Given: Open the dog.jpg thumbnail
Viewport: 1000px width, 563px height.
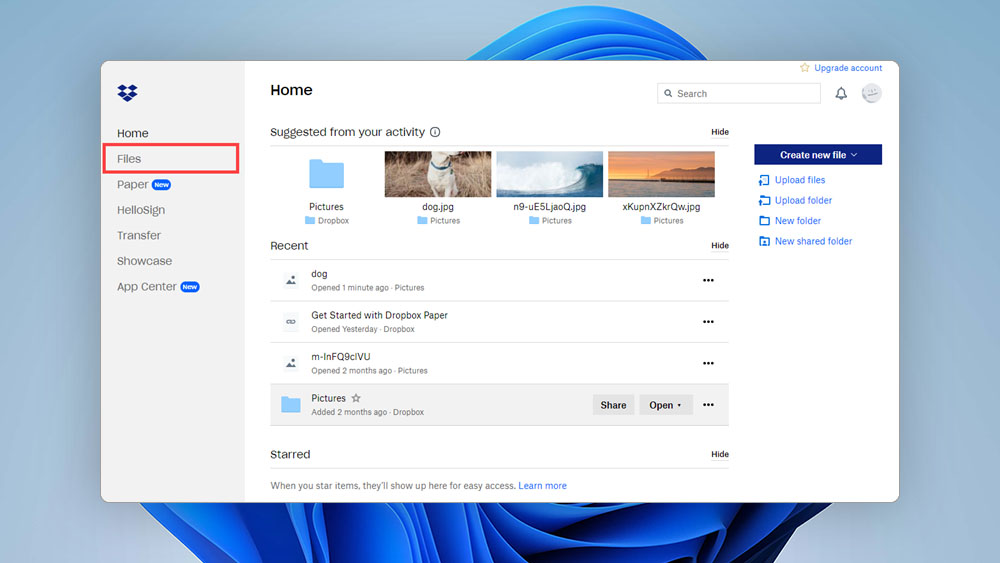Looking at the screenshot, I should [438, 173].
